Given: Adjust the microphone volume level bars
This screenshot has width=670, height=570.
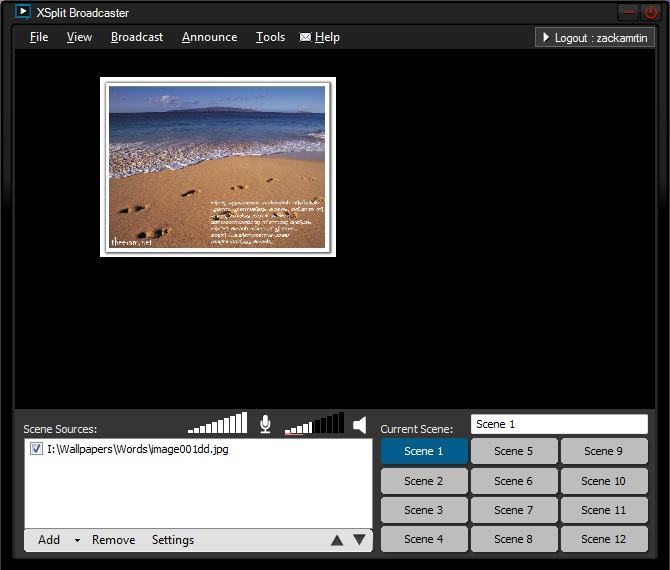Looking at the screenshot, I should [217, 423].
